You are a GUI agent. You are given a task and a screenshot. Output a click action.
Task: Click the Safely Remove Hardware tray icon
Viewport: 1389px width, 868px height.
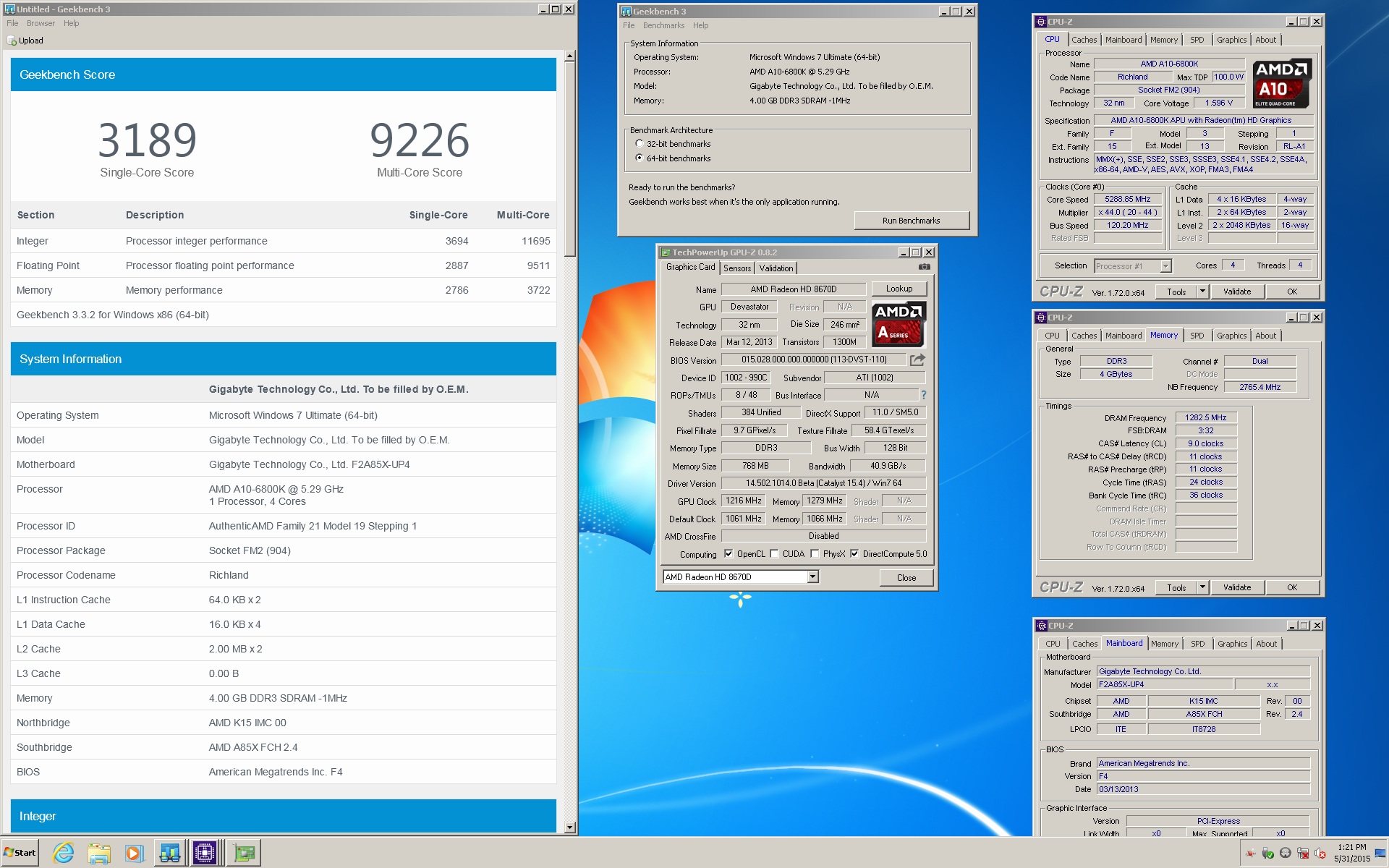(1268, 853)
